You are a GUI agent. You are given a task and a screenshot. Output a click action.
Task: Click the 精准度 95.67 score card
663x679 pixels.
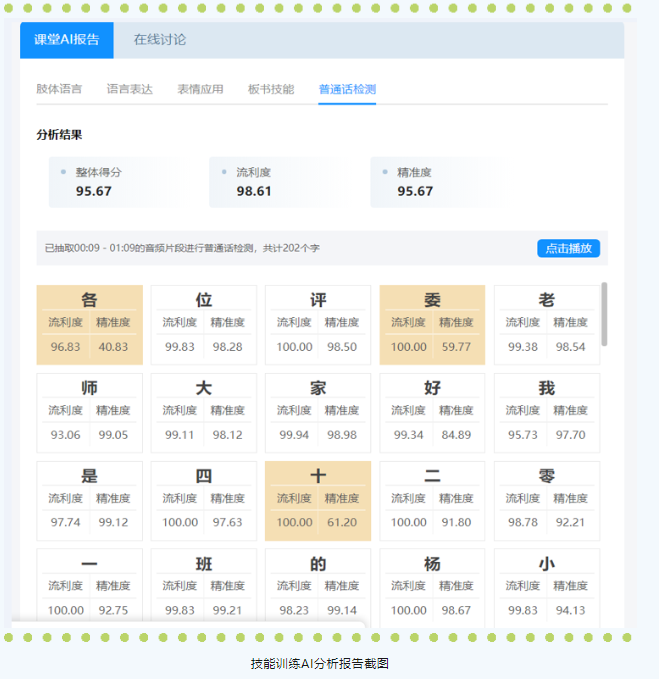(x=435, y=182)
